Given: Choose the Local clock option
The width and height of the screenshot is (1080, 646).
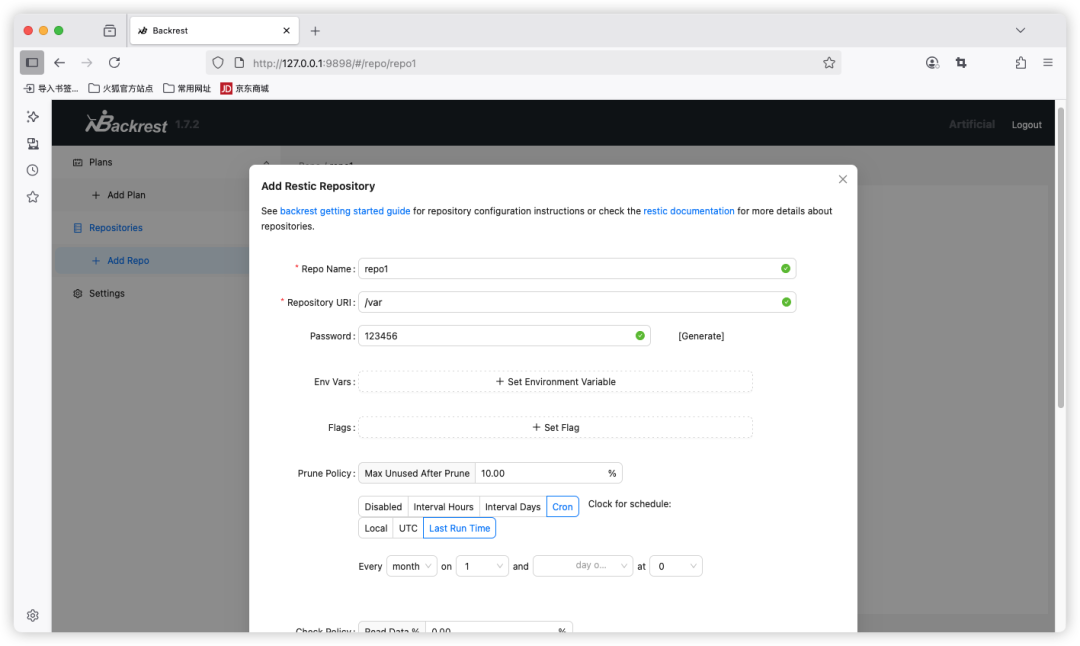Looking at the screenshot, I should 375,528.
